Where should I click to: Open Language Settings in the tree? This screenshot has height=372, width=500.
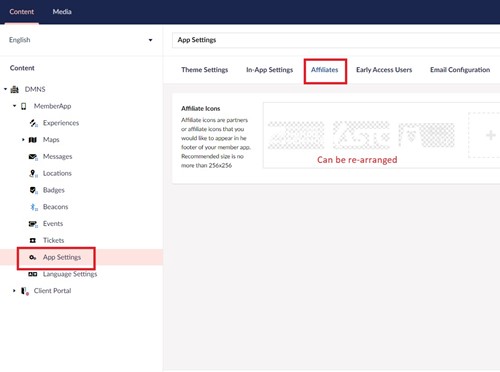[x=70, y=274]
